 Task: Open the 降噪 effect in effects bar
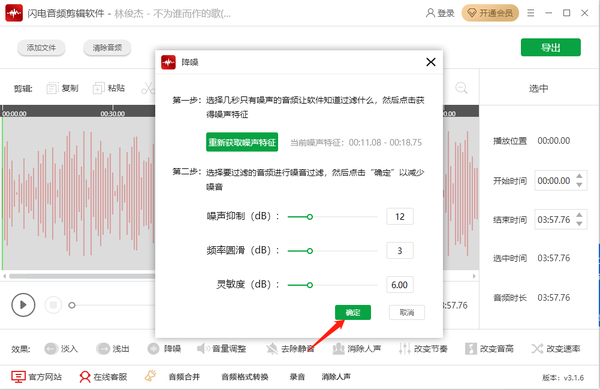165,349
